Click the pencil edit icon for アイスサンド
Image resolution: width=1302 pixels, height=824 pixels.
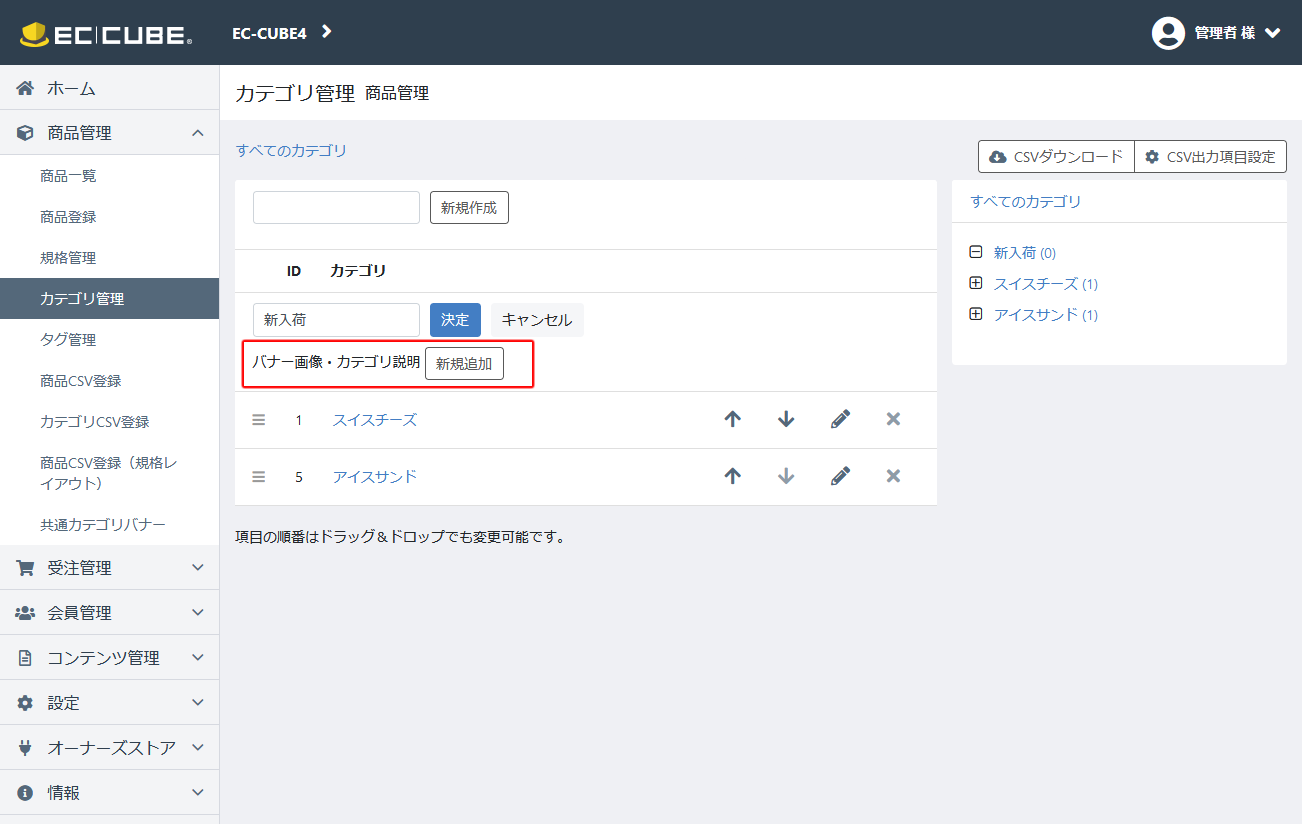coord(840,477)
